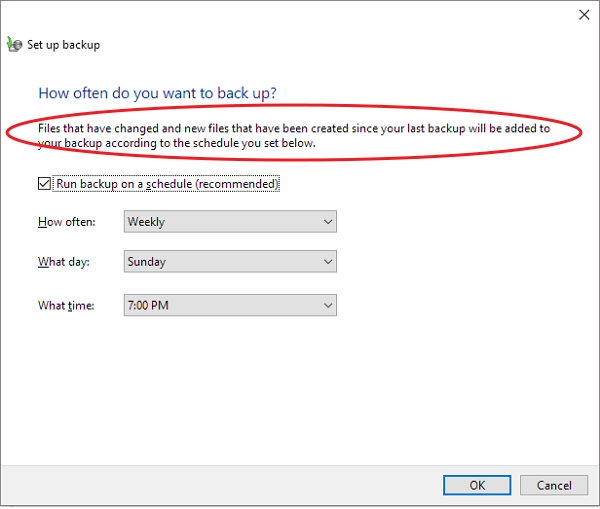Click the "Set up backup" window title text
The width and height of the screenshot is (600, 509).
(x=63, y=45)
